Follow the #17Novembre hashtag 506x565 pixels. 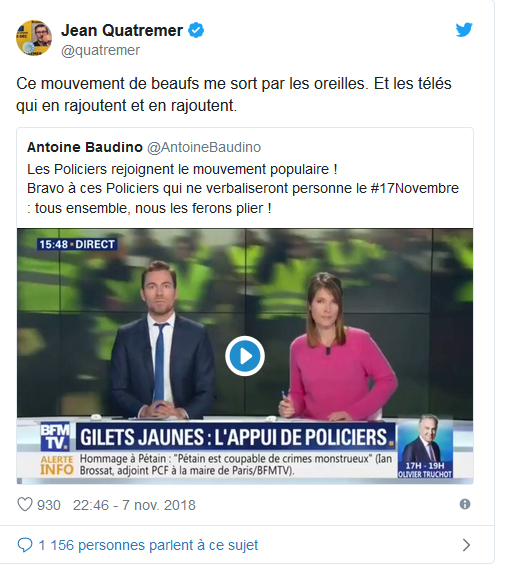coord(414,188)
